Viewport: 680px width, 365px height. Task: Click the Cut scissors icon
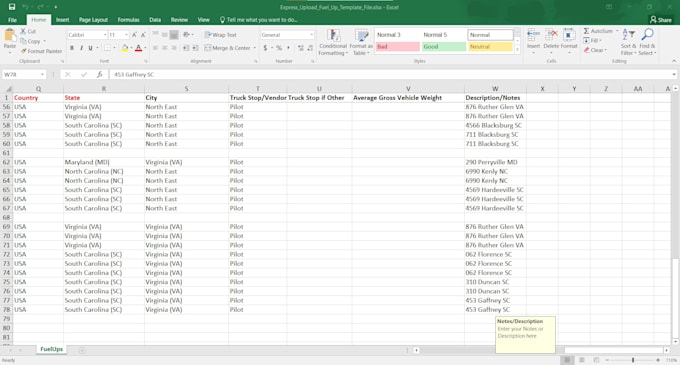pyautogui.click(x=23, y=31)
